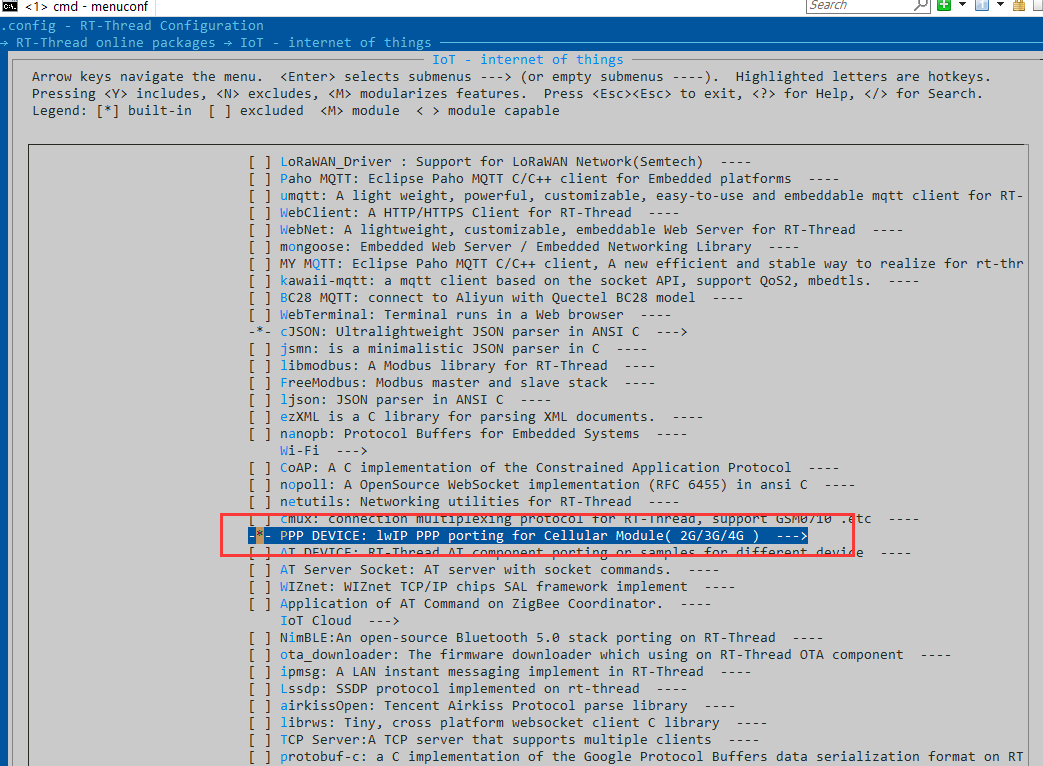Click the NimBLE Bluetooth 5.0 stack entry
This screenshot has height=766, width=1043.
click(530, 638)
